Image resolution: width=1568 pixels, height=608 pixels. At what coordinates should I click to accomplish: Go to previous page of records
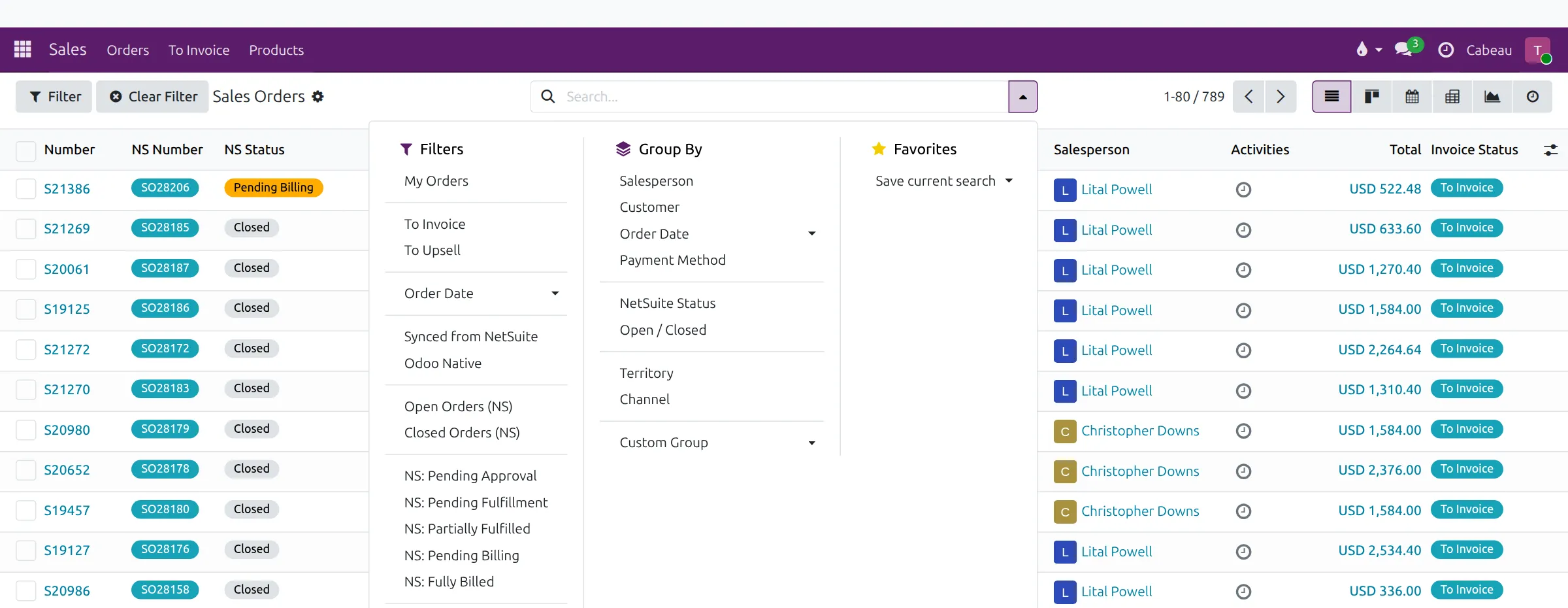pyautogui.click(x=1249, y=97)
